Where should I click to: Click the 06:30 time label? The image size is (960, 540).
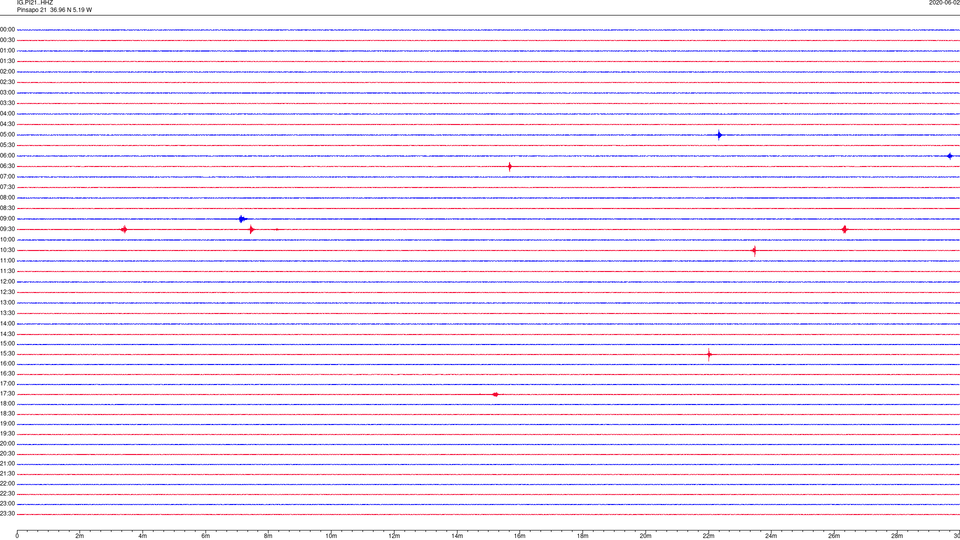pyautogui.click(x=7, y=166)
